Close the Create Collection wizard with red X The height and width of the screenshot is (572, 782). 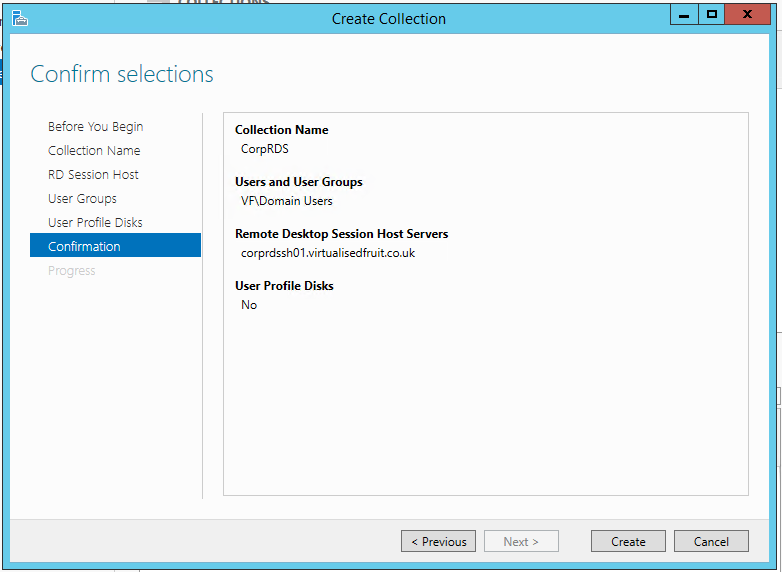748,15
